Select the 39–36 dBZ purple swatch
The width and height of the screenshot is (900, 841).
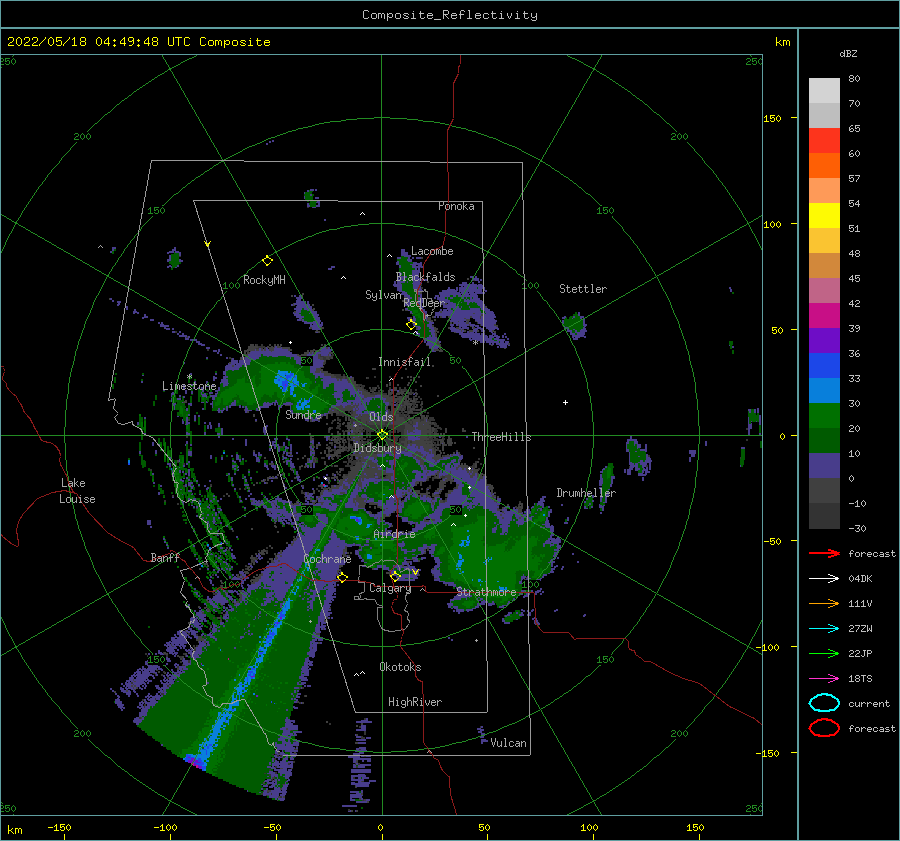coord(824,341)
